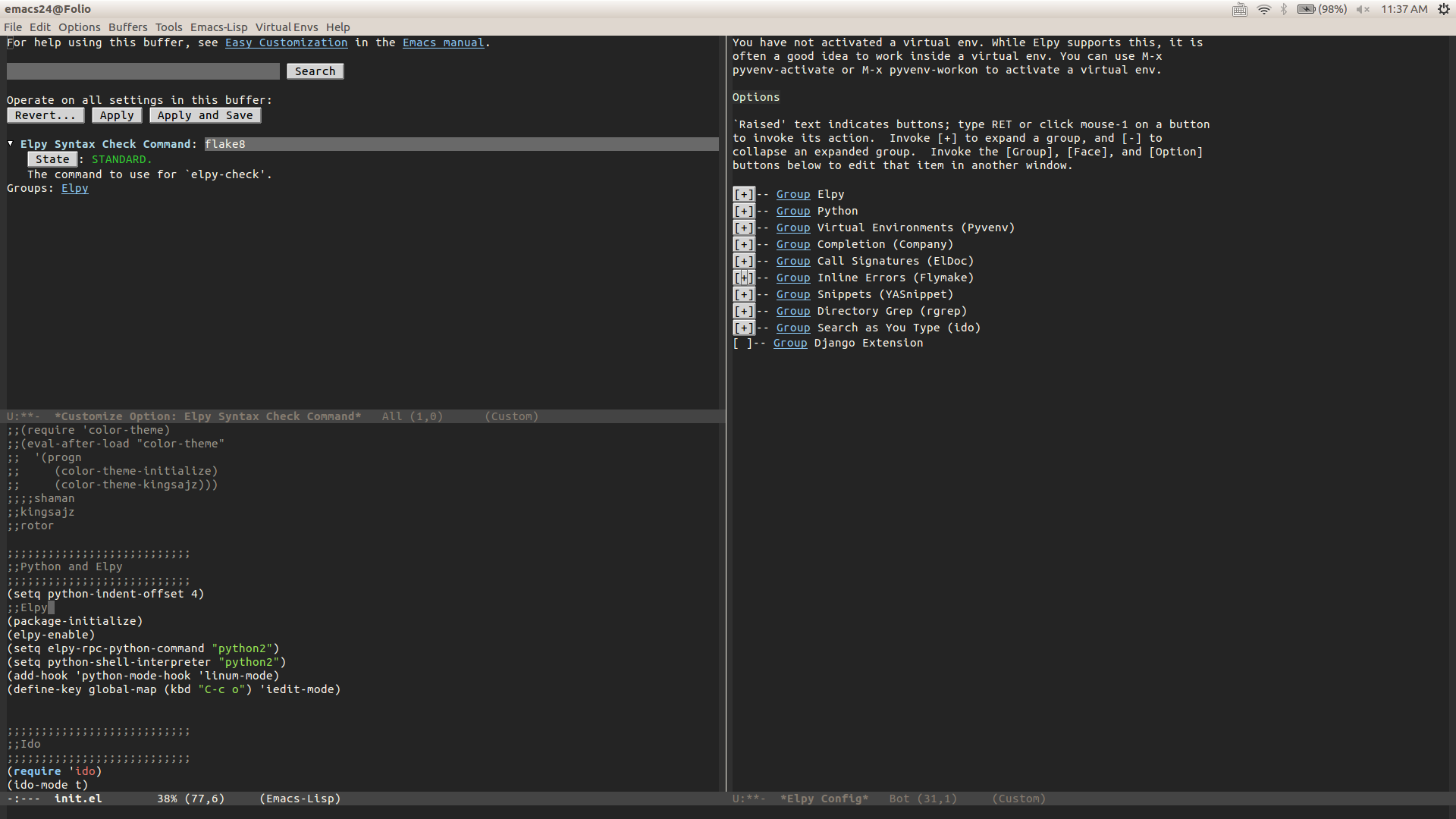The image size is (1456, 819).
Task: Follow the Easy Customization link
Action: click(286, 42)
